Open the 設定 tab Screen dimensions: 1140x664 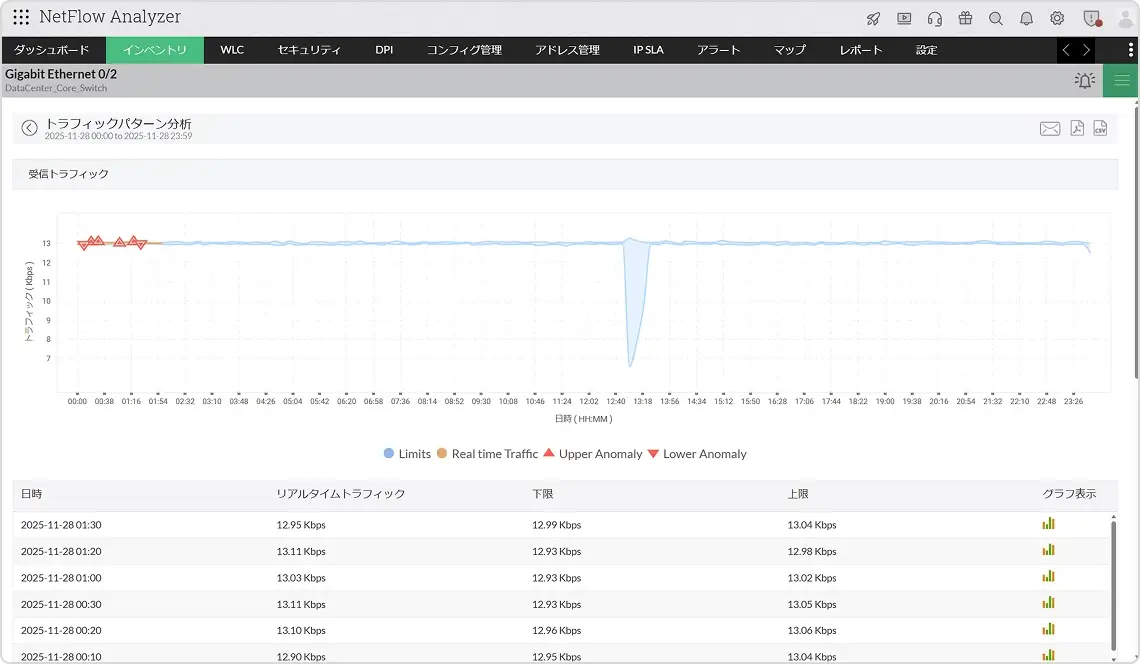pyautogui.click(x=926, y=50)
